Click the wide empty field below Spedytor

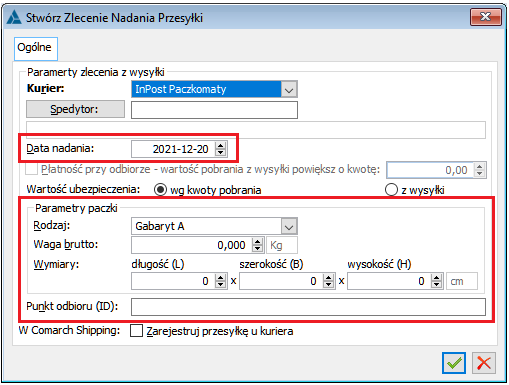click(x=256, y=130)
